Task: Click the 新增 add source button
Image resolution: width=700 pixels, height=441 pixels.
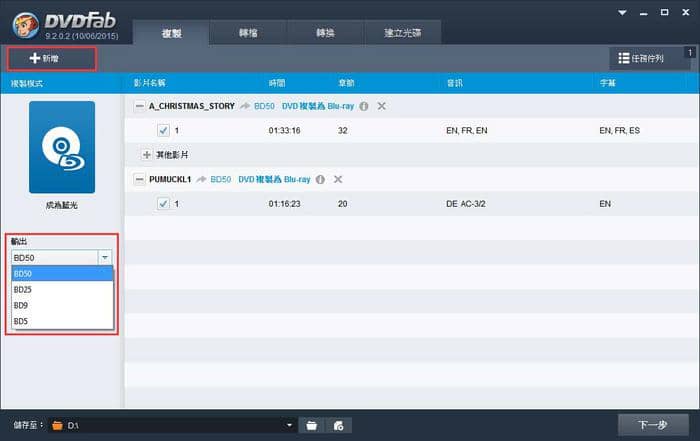Action: click(x=51, y=58)
